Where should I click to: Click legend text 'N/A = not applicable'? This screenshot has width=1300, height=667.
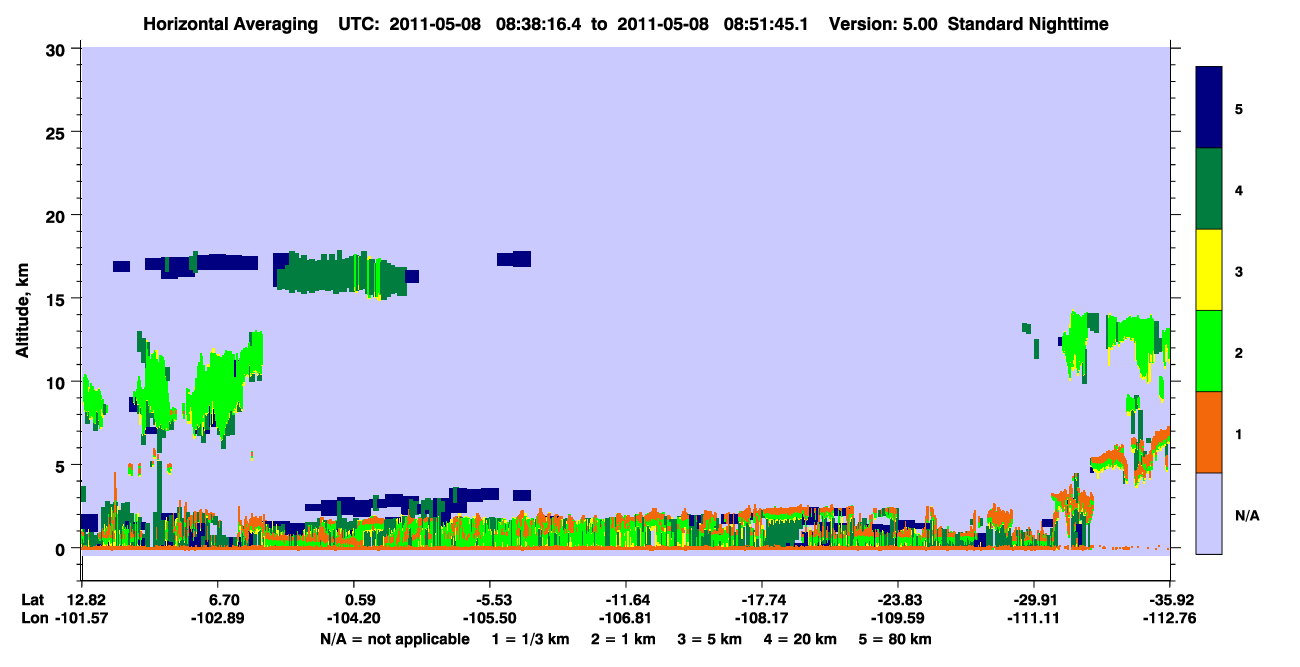[395, 639]
